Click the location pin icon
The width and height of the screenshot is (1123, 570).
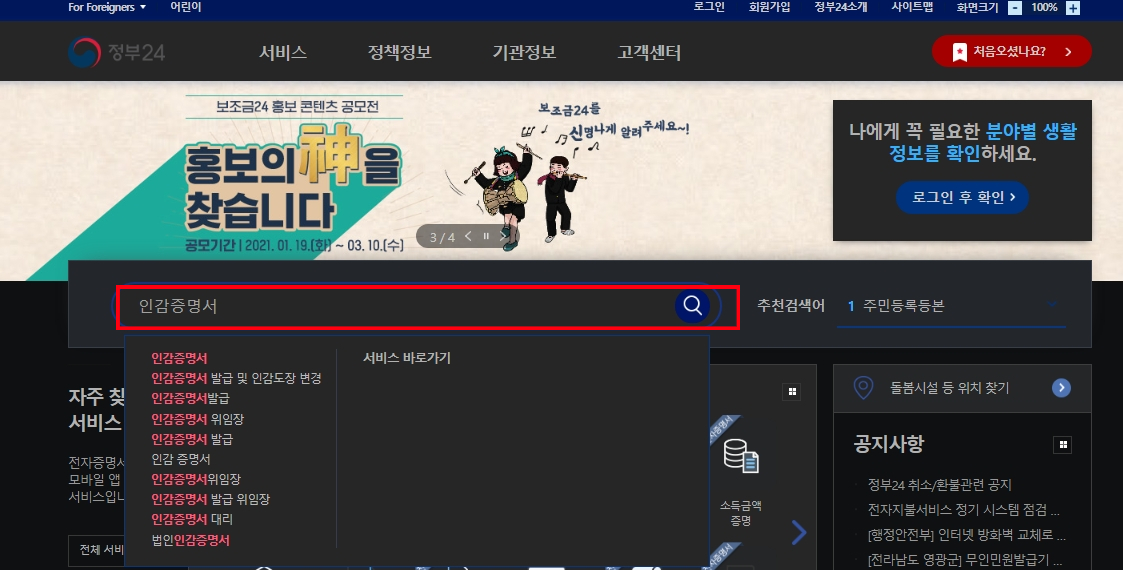pos(864,388)
